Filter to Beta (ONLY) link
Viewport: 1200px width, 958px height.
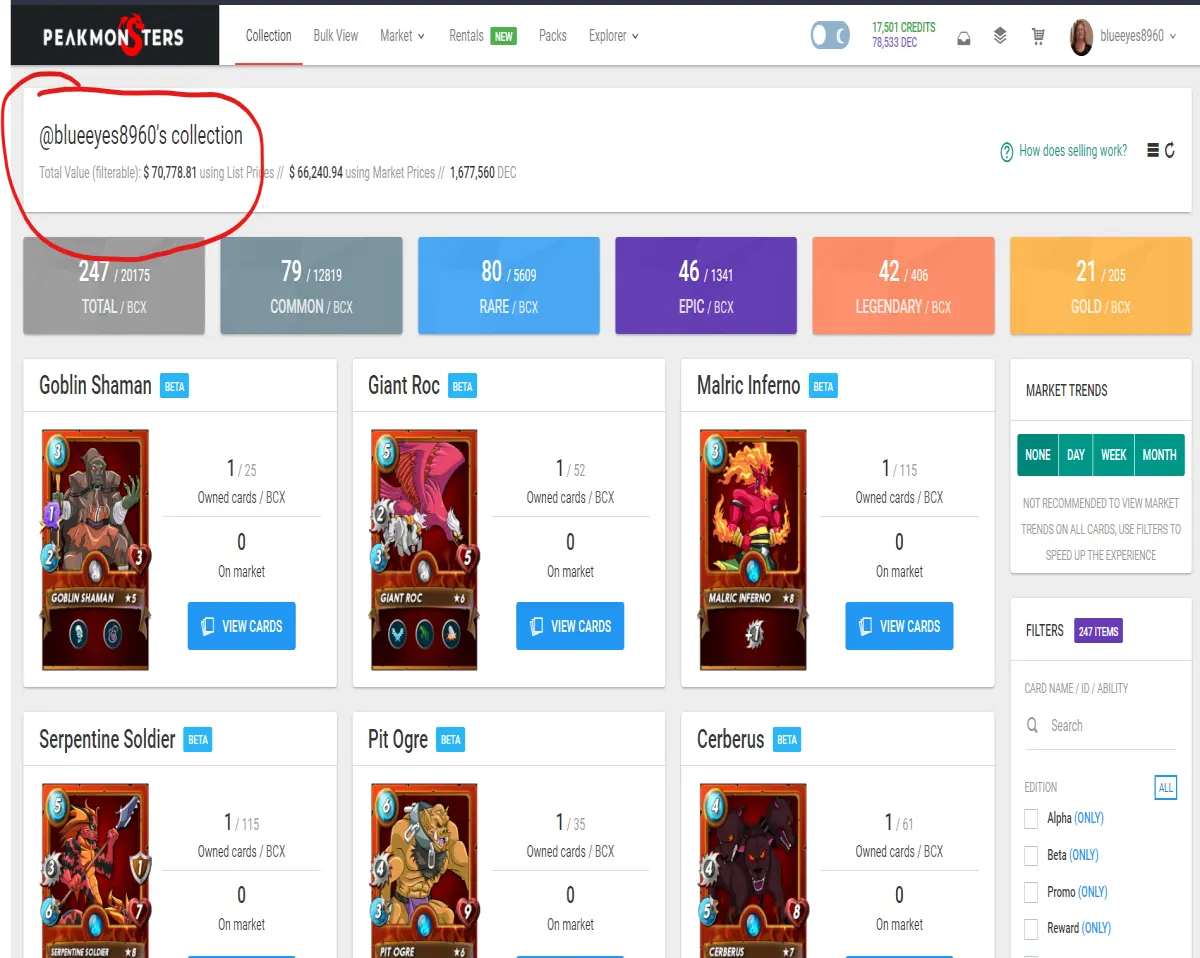[1084, 855]
